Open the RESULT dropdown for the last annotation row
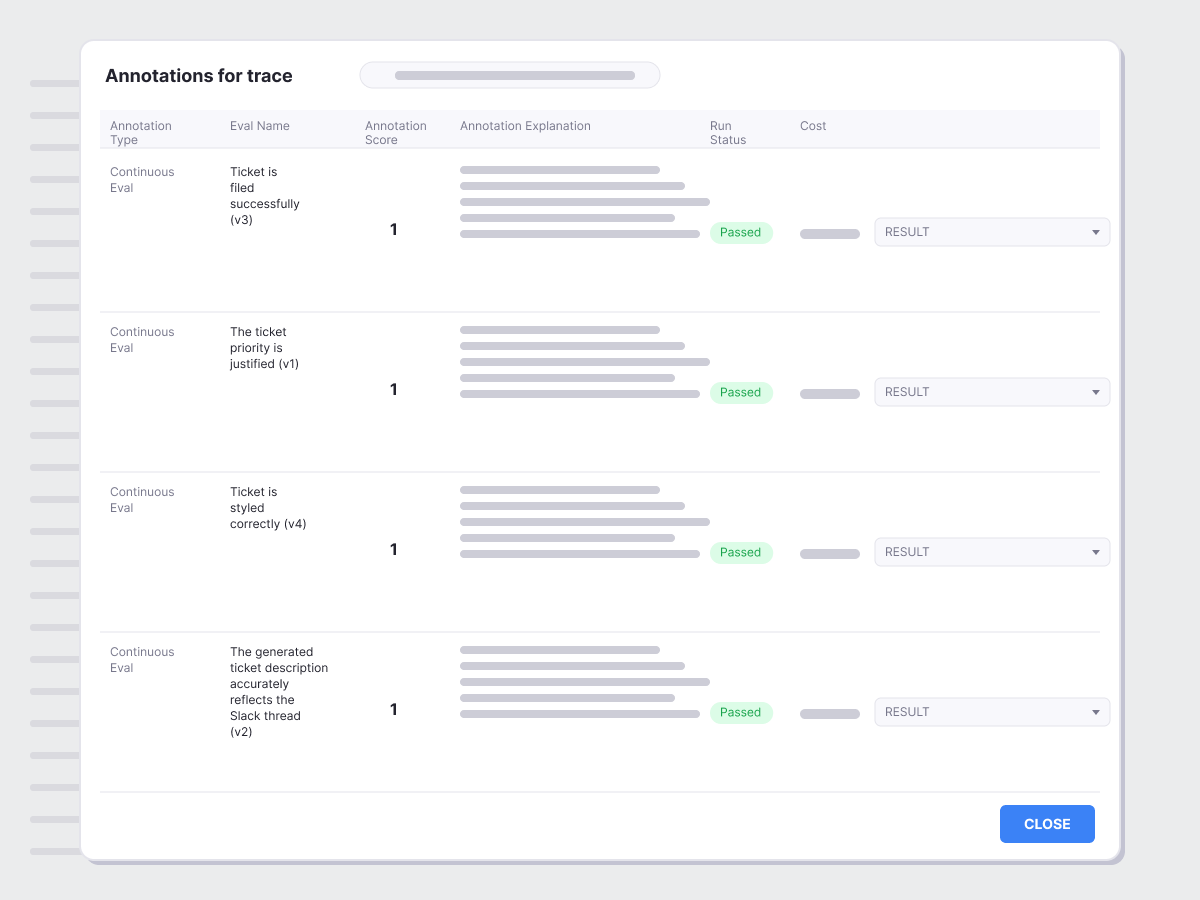Image resolution: width=1200 pixels, height=900 pixels. click(991, 712)
